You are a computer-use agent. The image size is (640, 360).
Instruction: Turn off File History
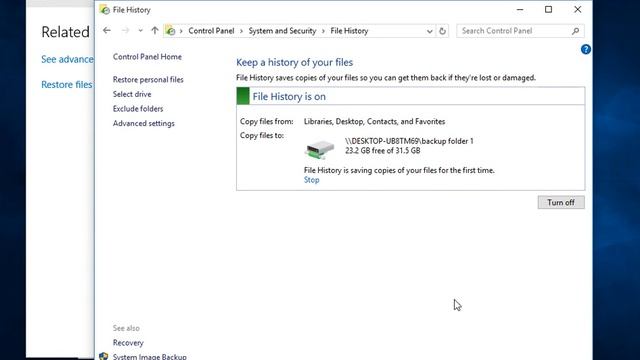click(x=561, y=202)
